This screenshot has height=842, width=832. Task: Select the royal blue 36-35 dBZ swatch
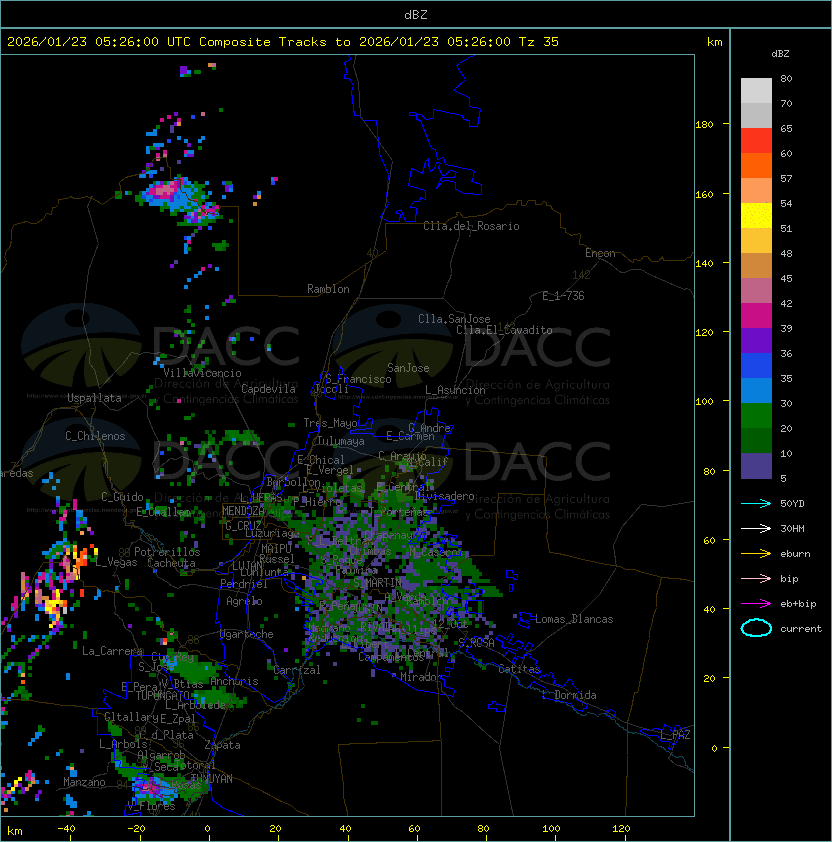tap(756, 366)
